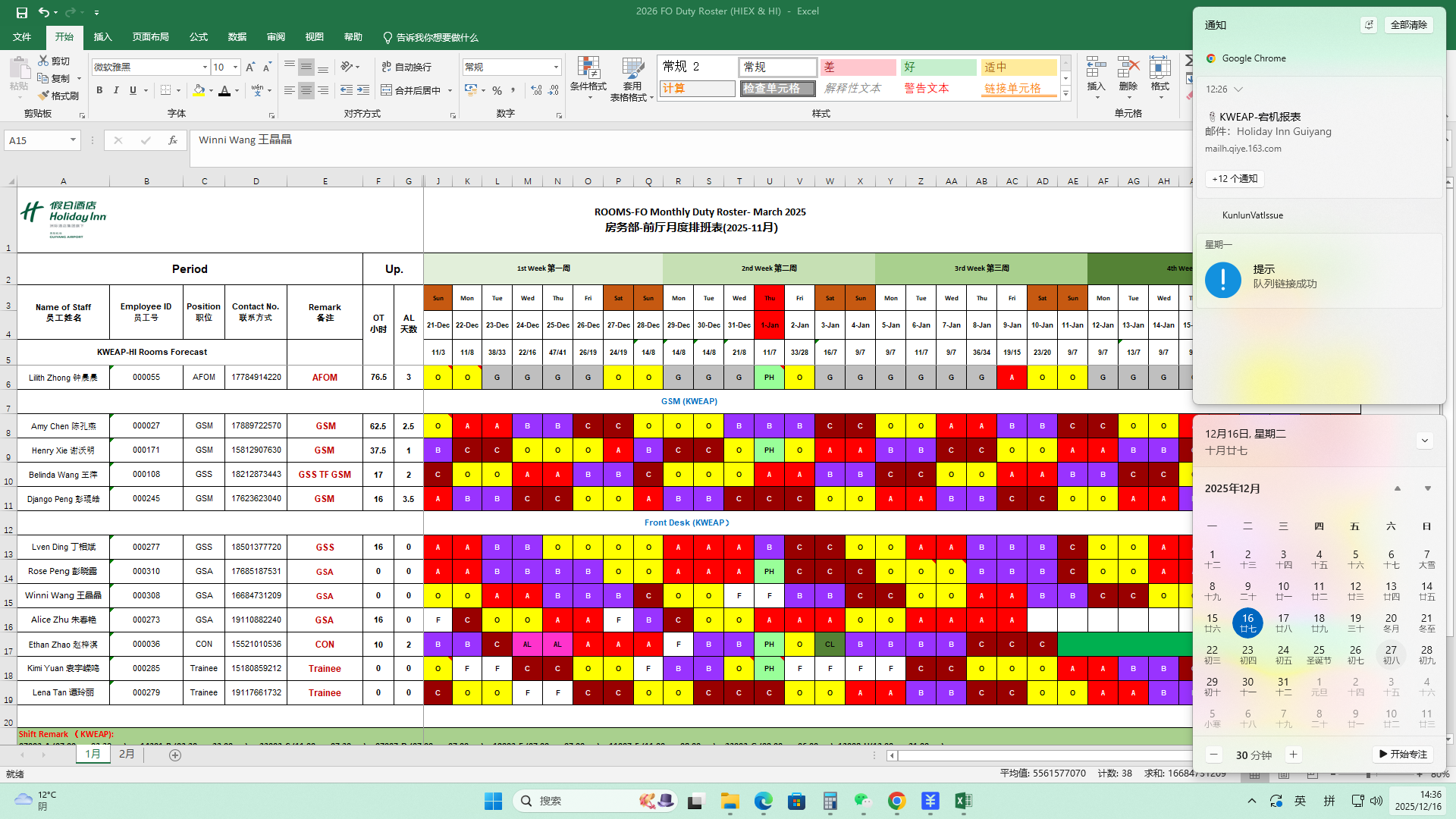Toggle Wrap Text (自动换行)
The image size is (1456, 819).
pyautogui.click(x=406, y=67)
